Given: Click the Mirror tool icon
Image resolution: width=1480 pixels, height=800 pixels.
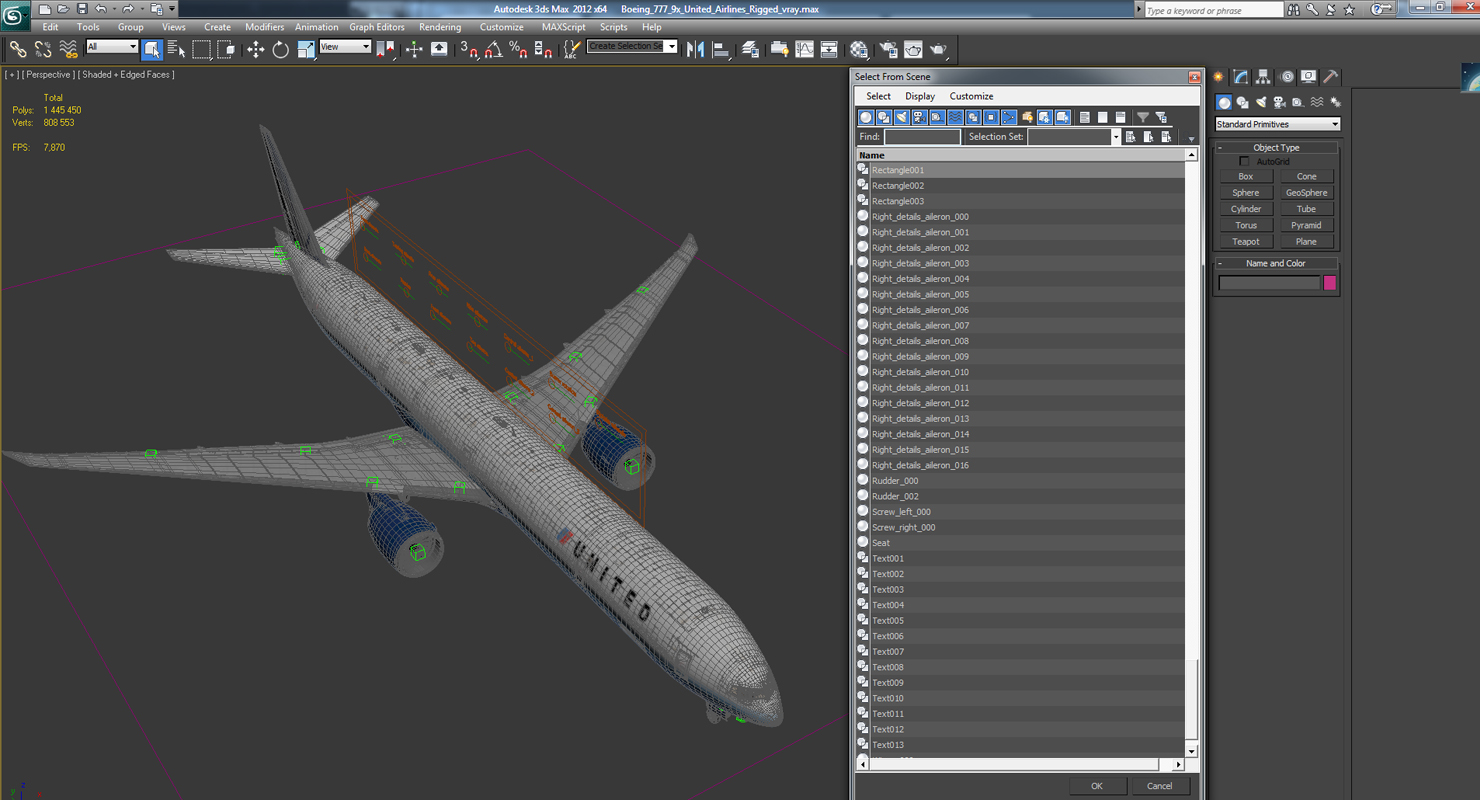Looking at the screenshot, I should 696,49.
